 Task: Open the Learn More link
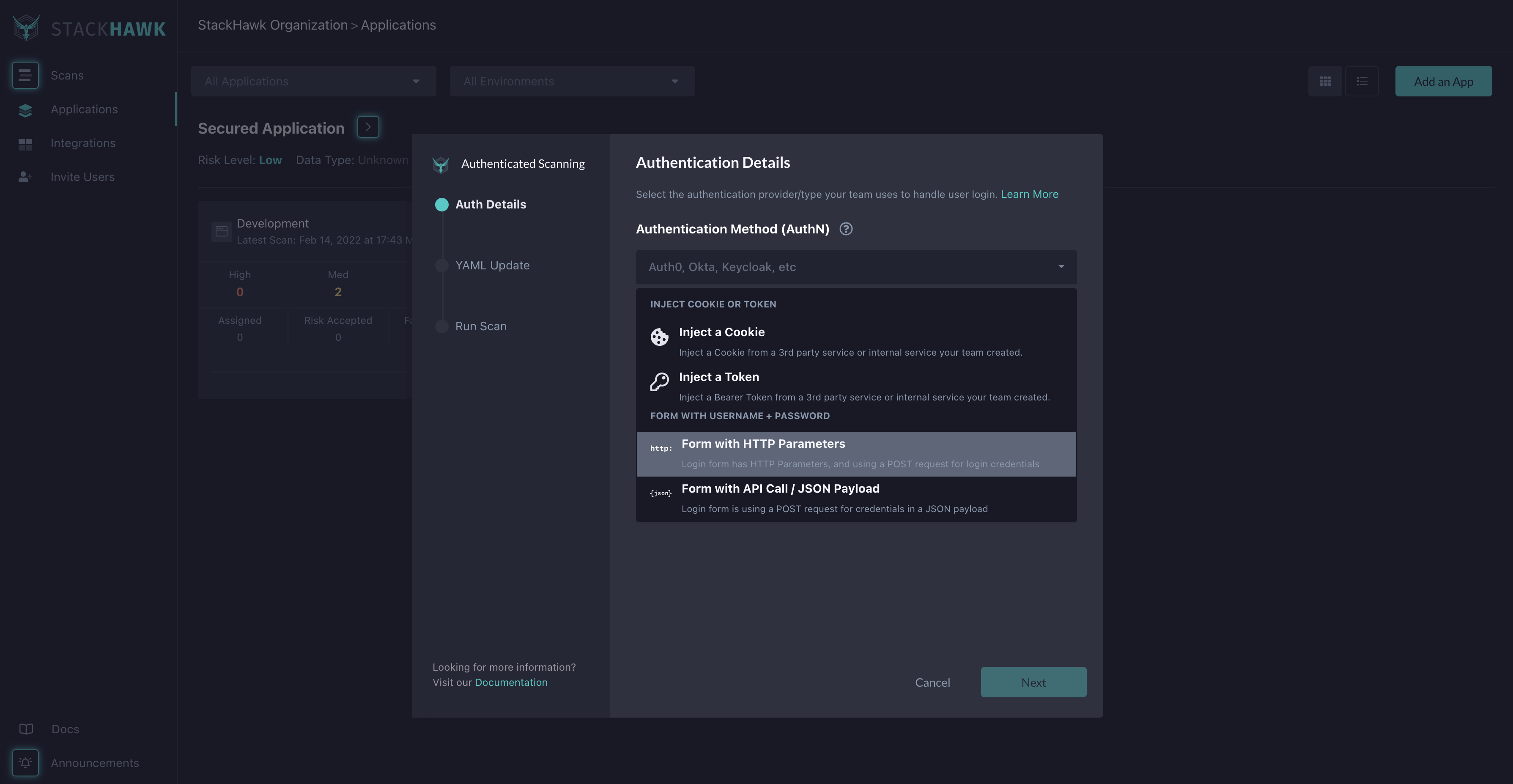(x=1029, y=195)
